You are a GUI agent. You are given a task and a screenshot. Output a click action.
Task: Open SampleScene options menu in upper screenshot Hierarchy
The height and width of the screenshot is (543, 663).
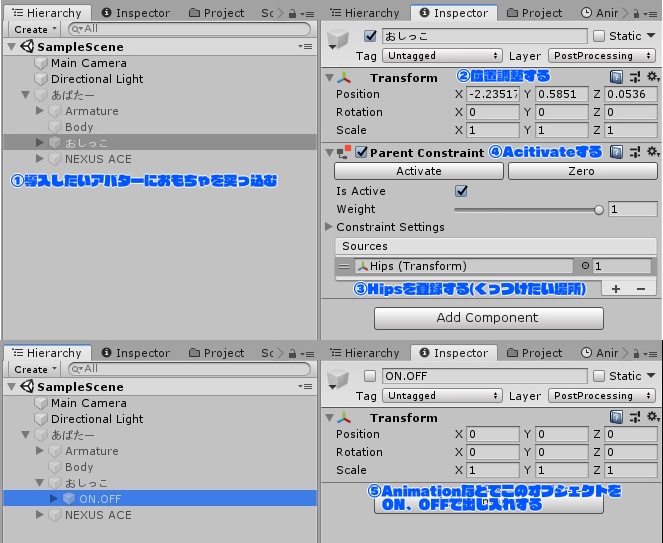coord(305,46)
